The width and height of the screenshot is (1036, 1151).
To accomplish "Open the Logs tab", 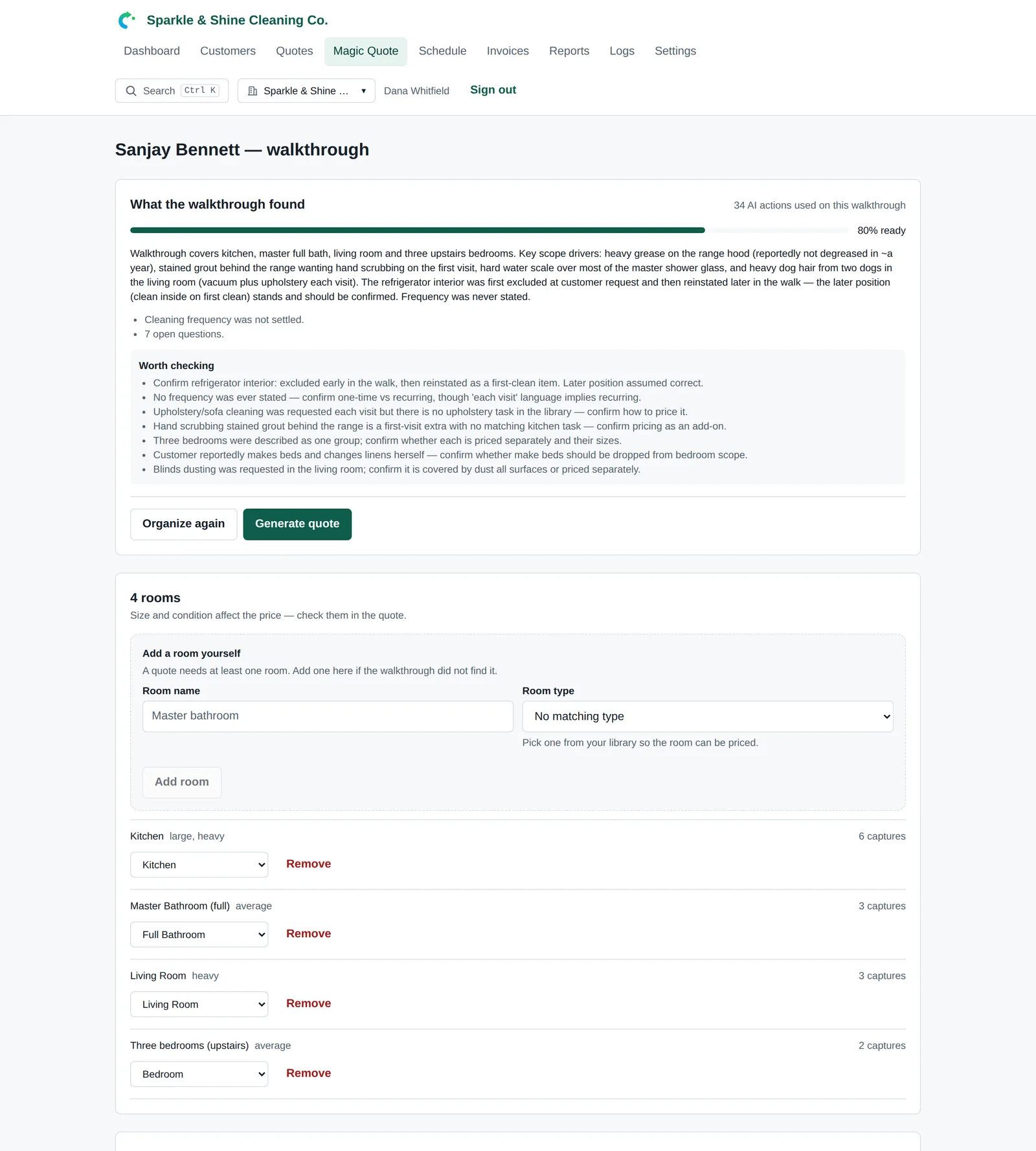I will point(622,51).
